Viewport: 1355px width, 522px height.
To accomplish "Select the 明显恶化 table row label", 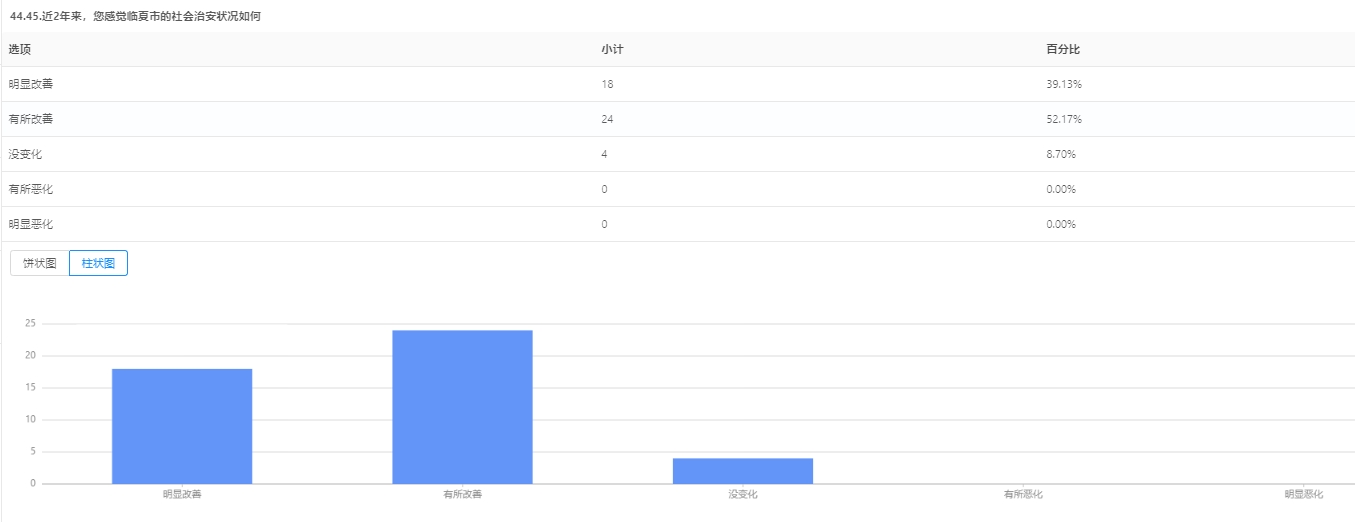I will point(31,224).
